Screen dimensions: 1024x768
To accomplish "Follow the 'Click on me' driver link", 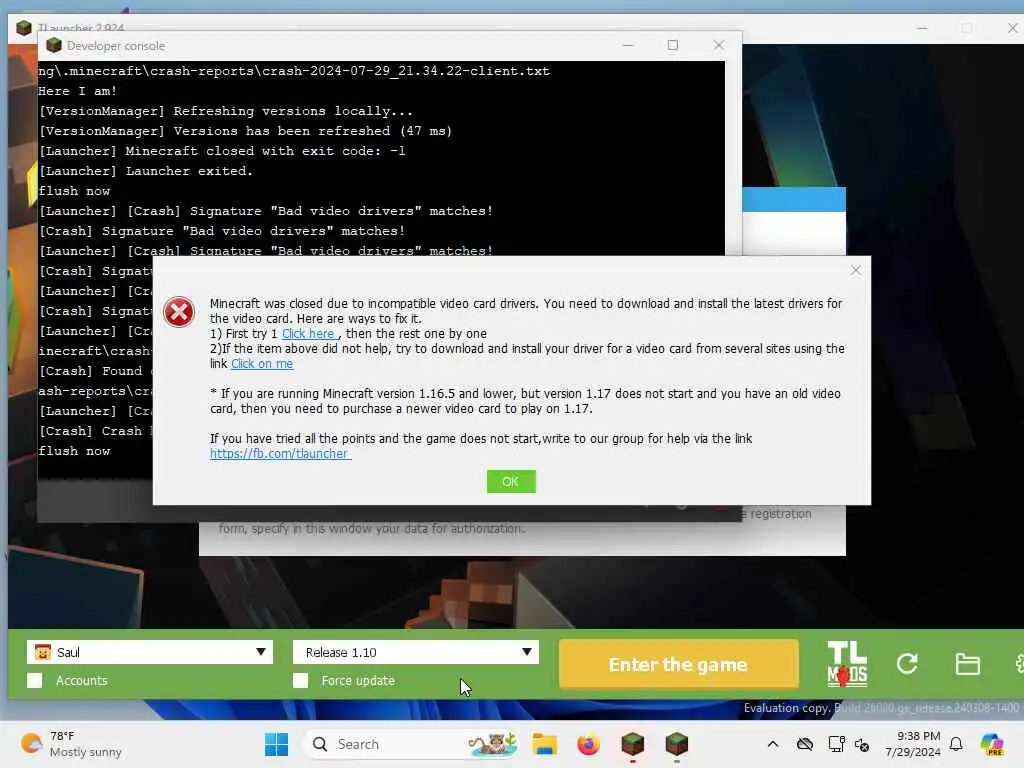I will click(262, 364).
